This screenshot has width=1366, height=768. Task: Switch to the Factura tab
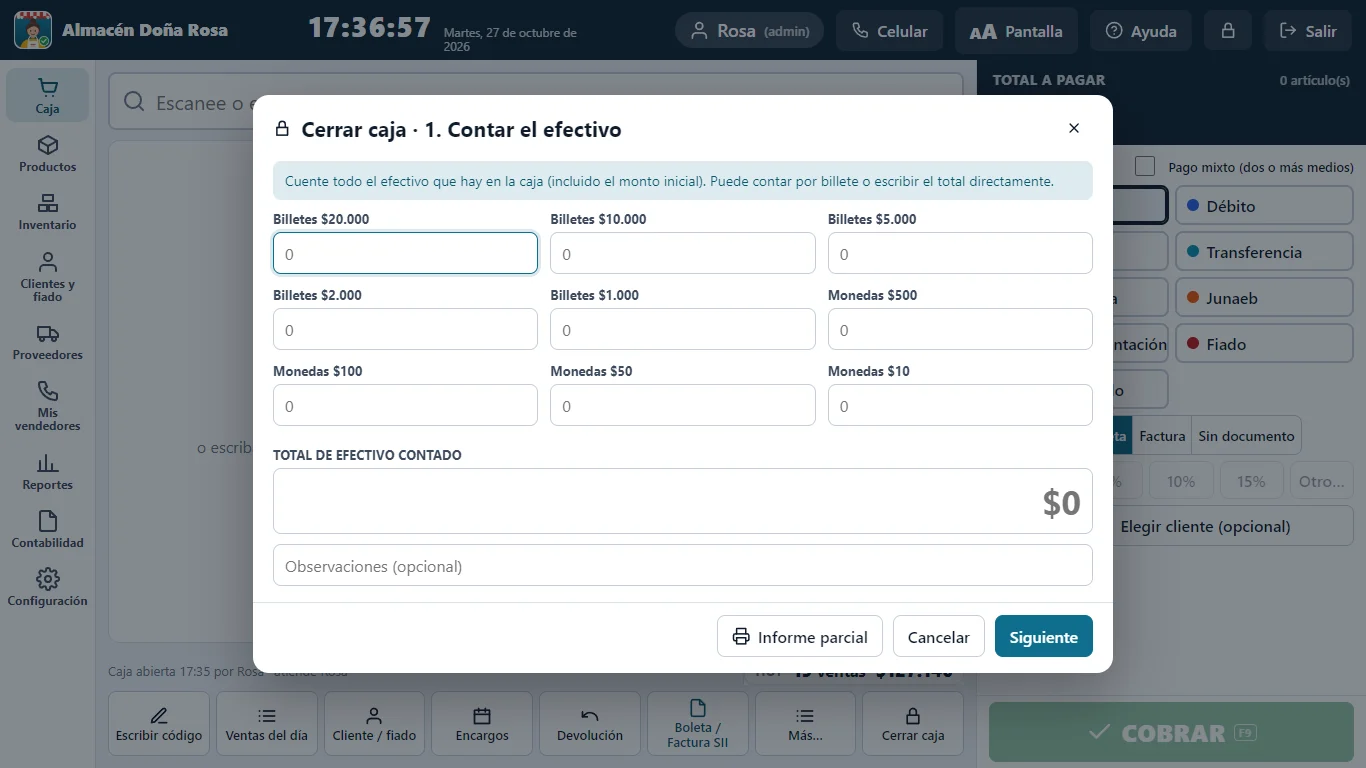(1162, 436)
